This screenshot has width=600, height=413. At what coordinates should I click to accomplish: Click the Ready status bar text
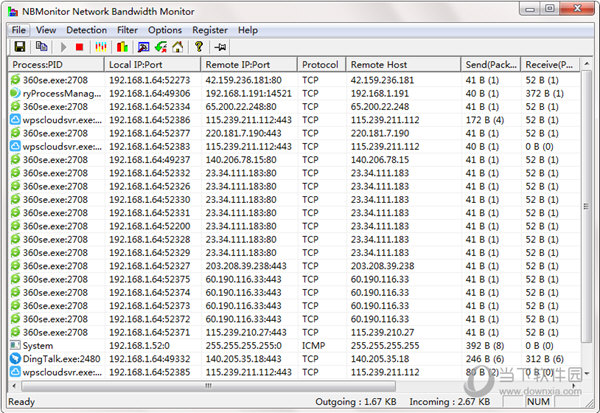tap(21, 402)
